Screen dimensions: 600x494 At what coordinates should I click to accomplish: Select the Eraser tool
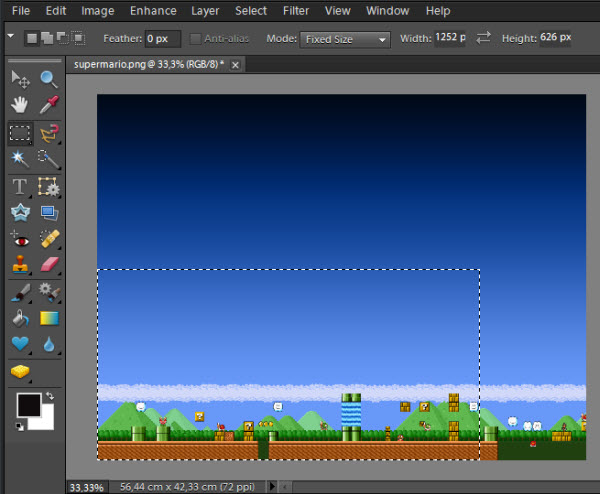49,265
